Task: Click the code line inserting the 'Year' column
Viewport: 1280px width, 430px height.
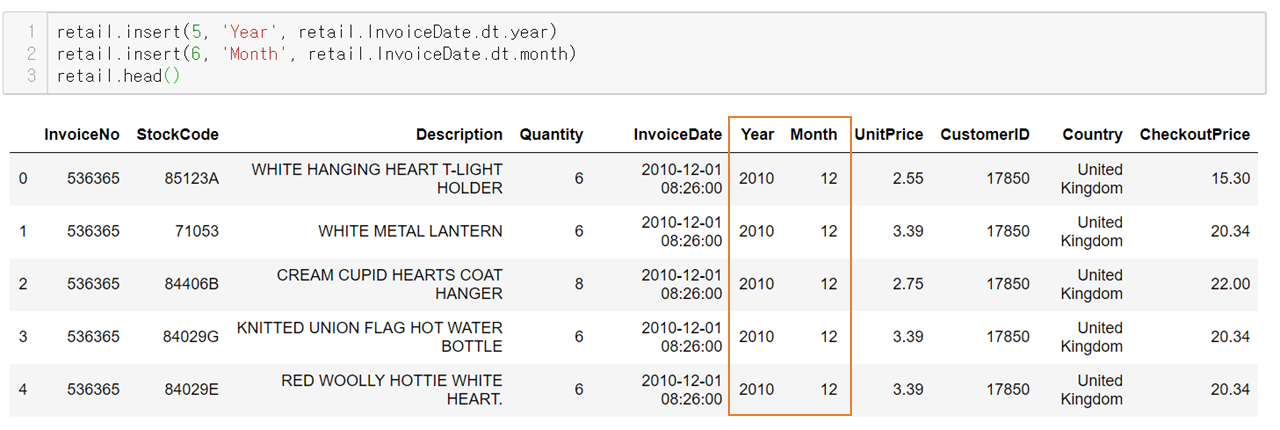Action: 306,32
